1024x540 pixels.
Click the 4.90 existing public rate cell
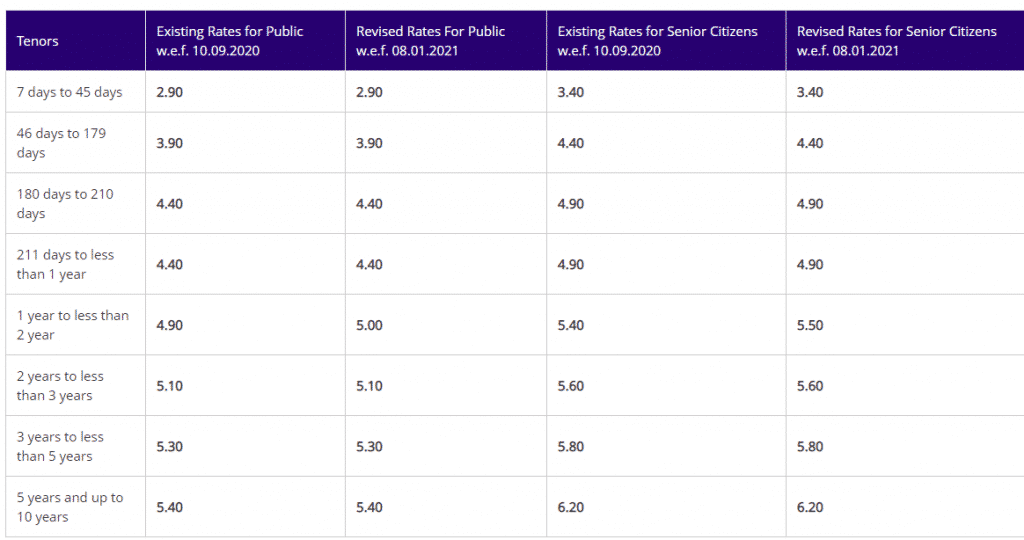click(170, 325)
